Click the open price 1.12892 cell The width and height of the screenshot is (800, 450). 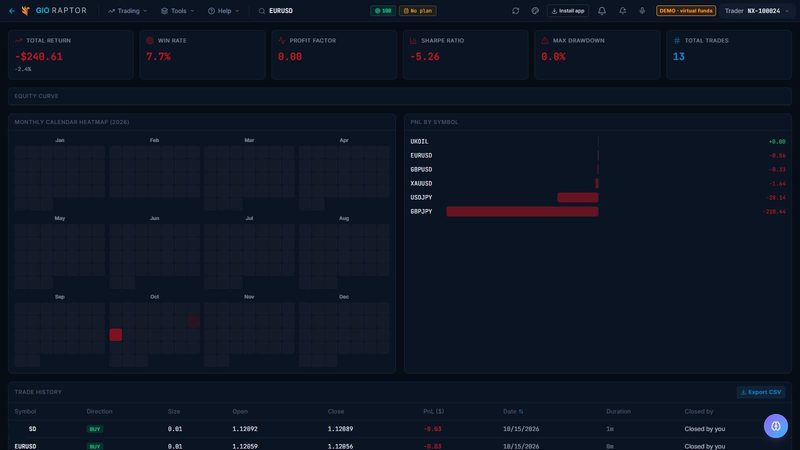coord(244,429)
